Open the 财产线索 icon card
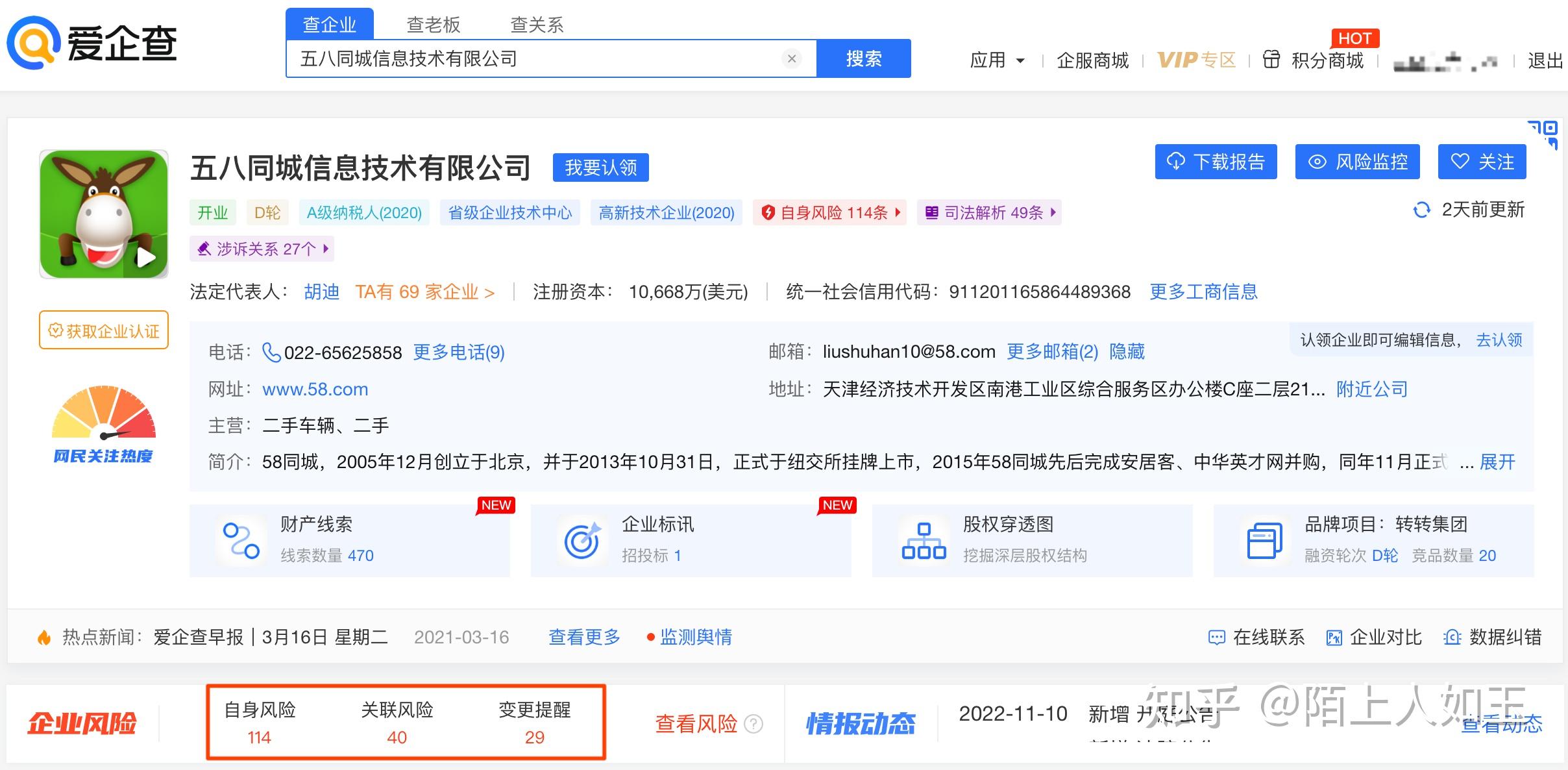The width and height of the screenshot is (1568, 770). (x=241, y=540)
